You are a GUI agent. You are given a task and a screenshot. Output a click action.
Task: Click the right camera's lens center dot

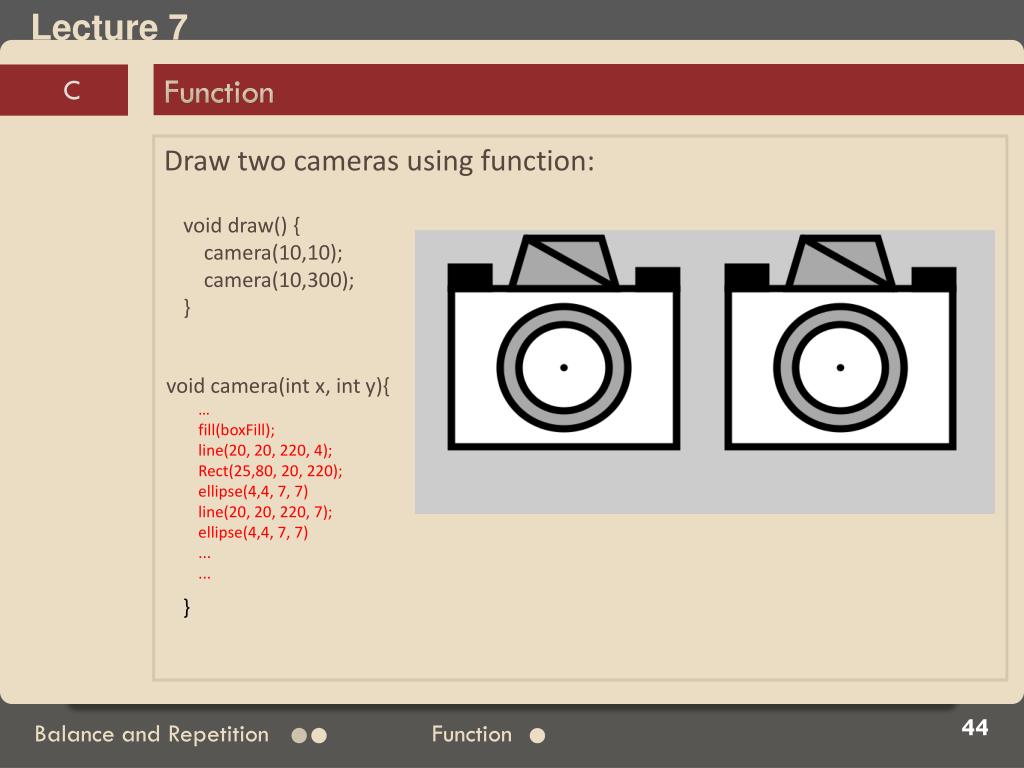click(840, 368)
